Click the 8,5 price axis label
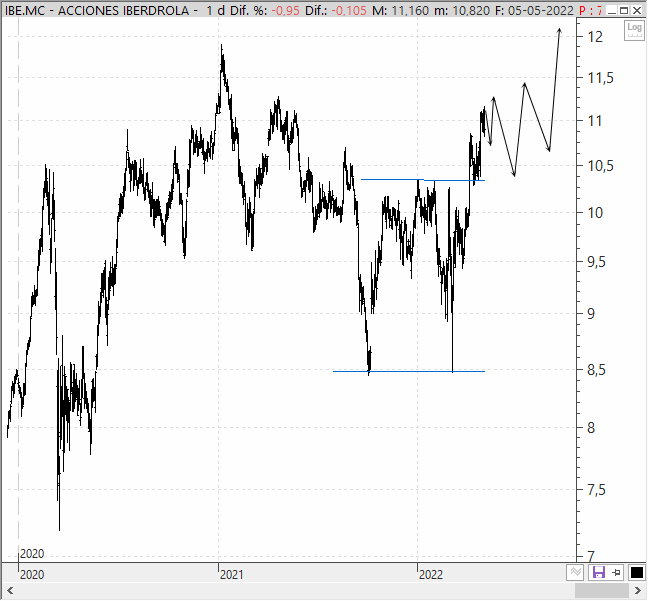The image size is (648, 601). [x=597, y=370]
